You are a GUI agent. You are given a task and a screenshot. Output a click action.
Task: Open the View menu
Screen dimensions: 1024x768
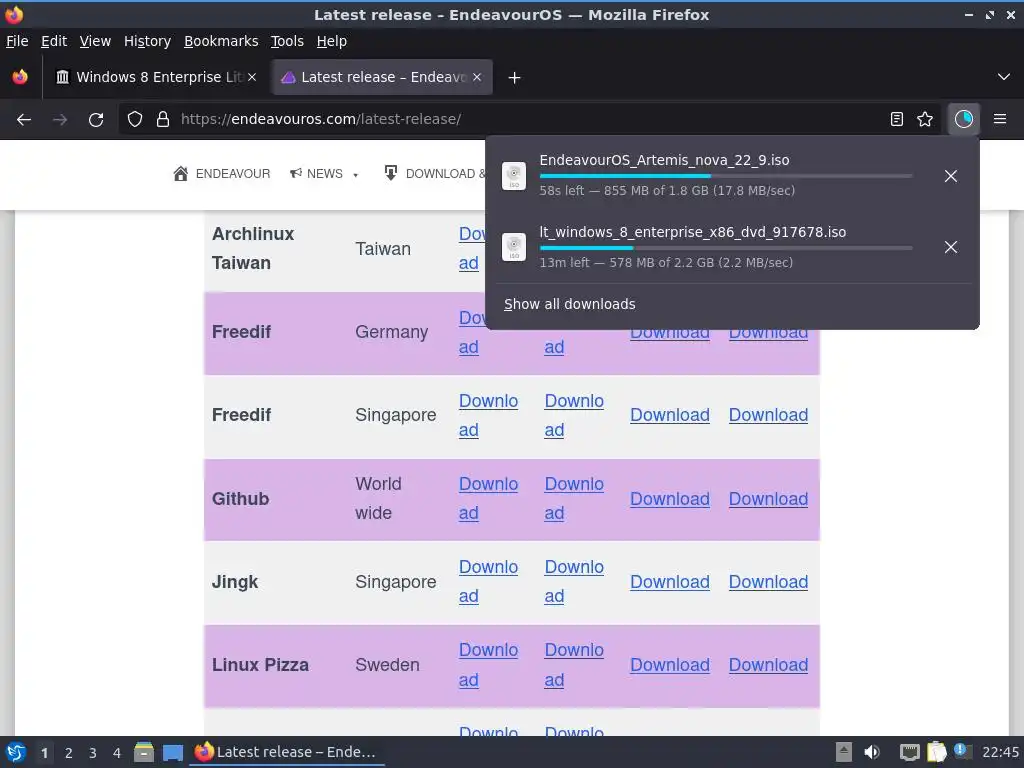[95, 41]
